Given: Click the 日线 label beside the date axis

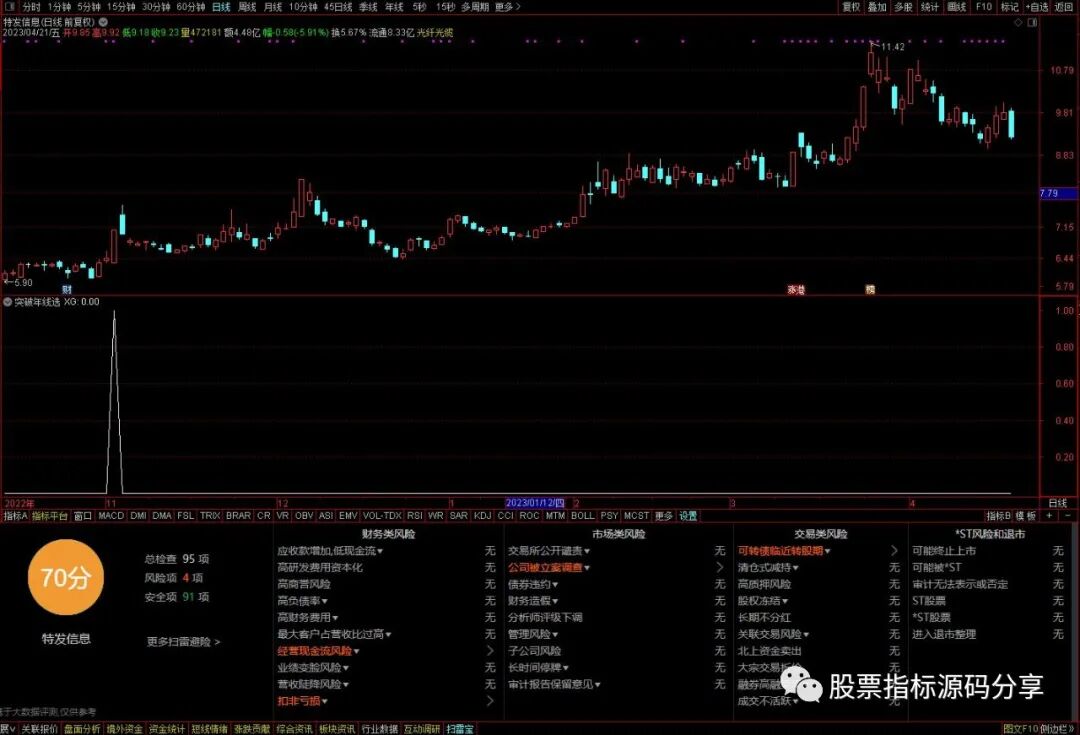Looking at the screenshot, I should tap(1057, 503).
